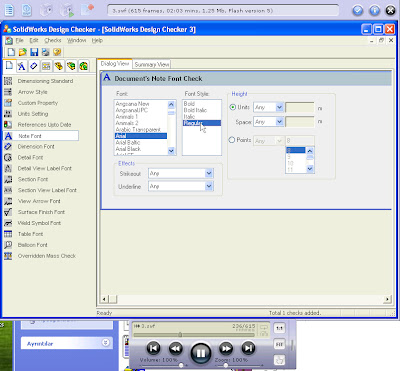Image resolution: width=400 pixels, height=371 pixels.
Task: Open the Space comparison dropdown
Action: [279, 122]
